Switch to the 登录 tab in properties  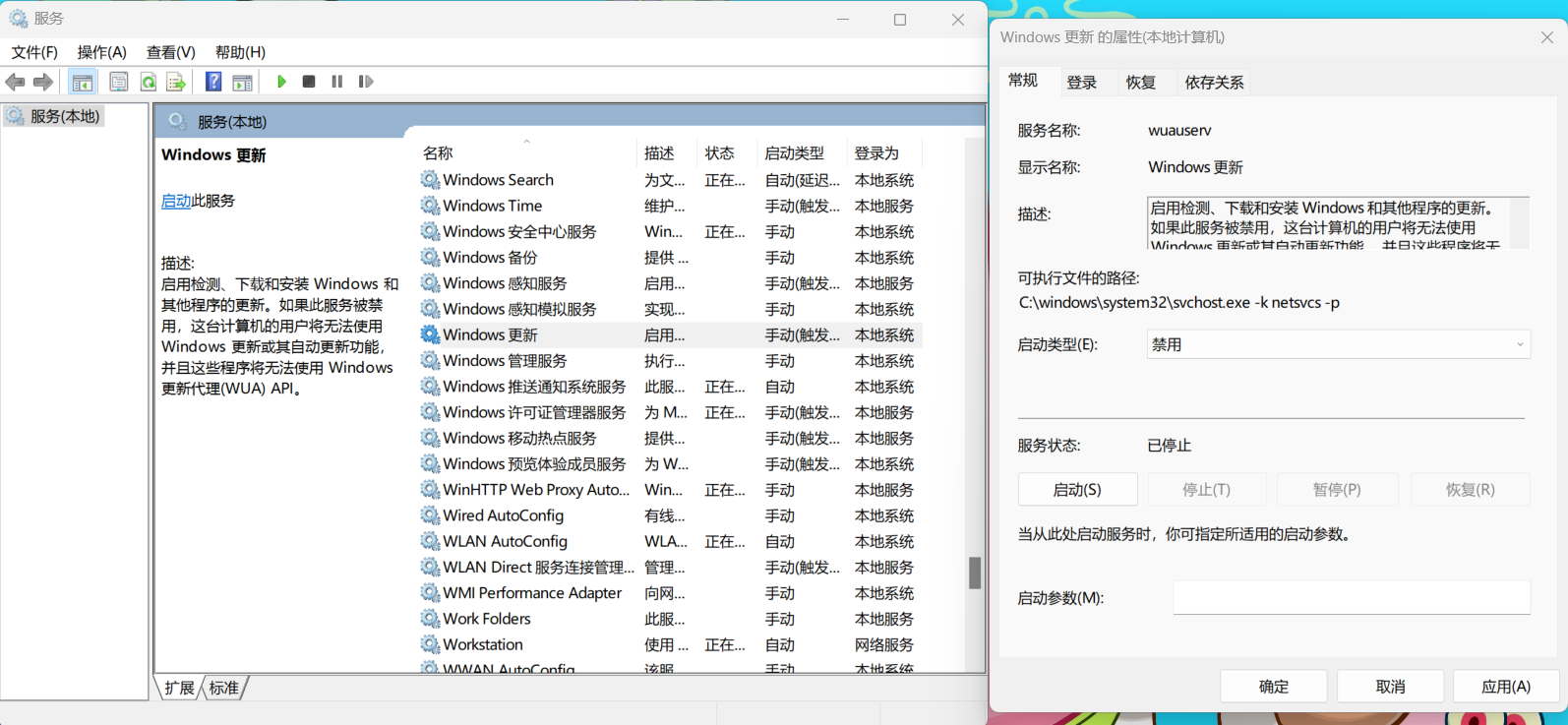click(x=1082, y=83)
